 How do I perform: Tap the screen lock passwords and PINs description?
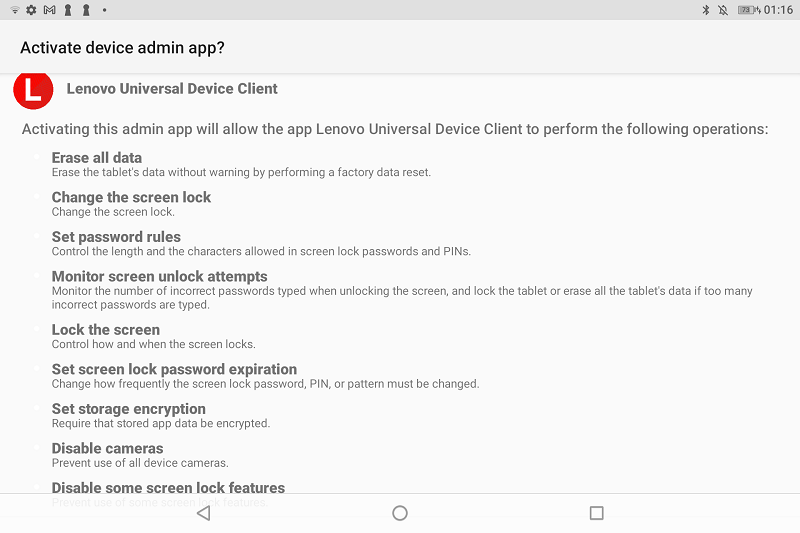pyautogui.click(x=261, y=251)
